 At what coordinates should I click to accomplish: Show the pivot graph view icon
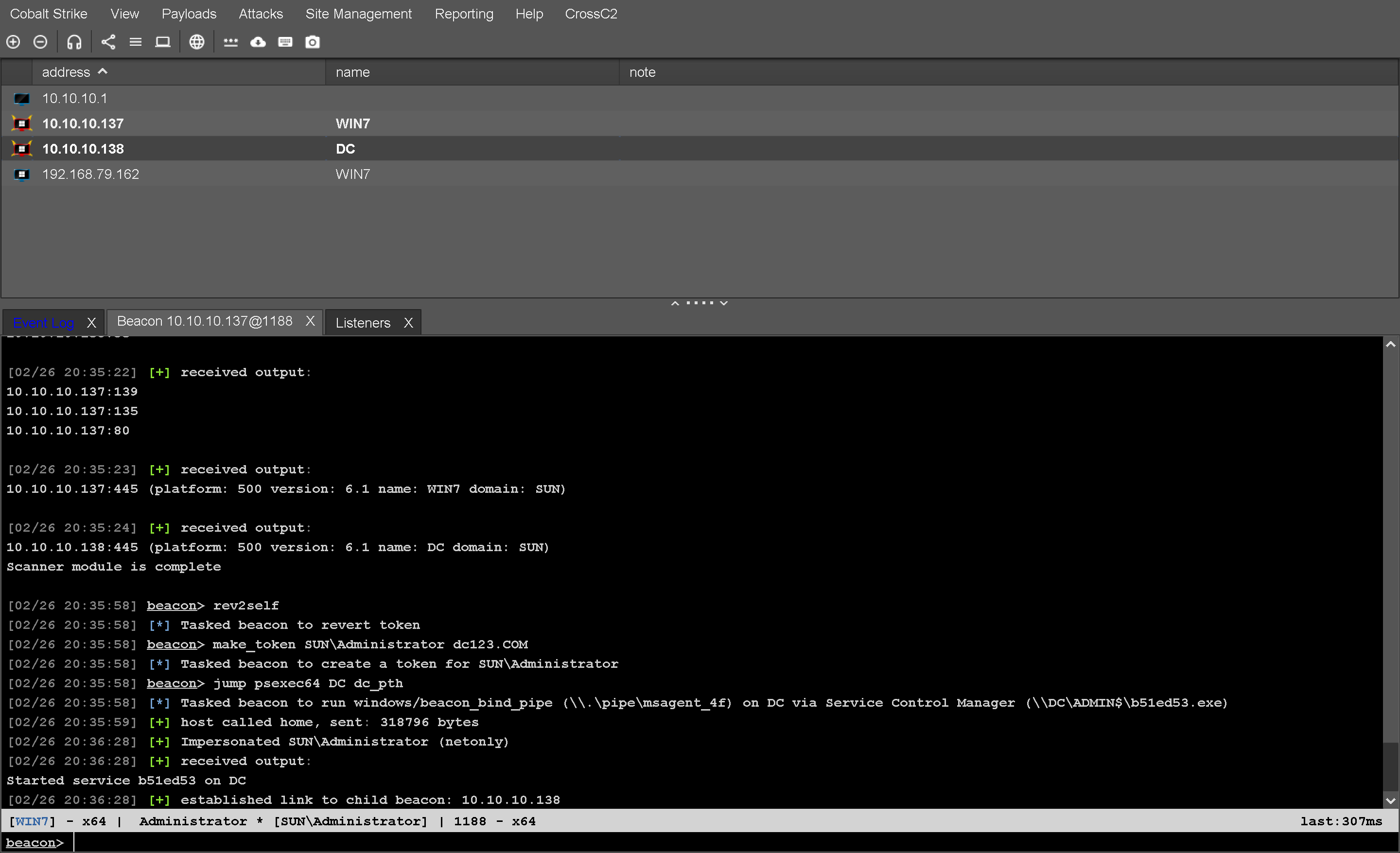pyautogui.click(x=108, y=42)
